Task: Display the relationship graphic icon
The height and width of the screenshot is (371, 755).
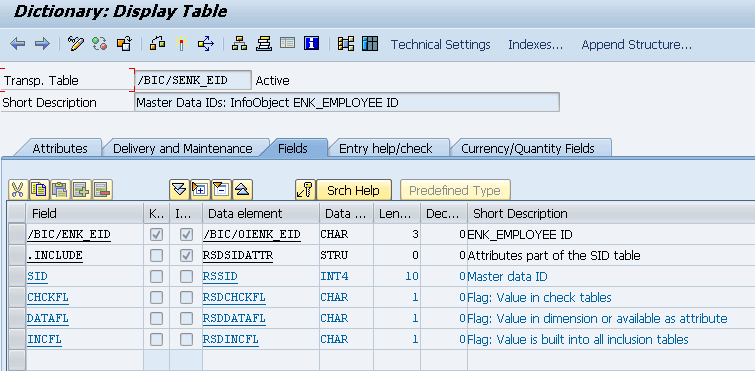Action: (x=346, y=44)
